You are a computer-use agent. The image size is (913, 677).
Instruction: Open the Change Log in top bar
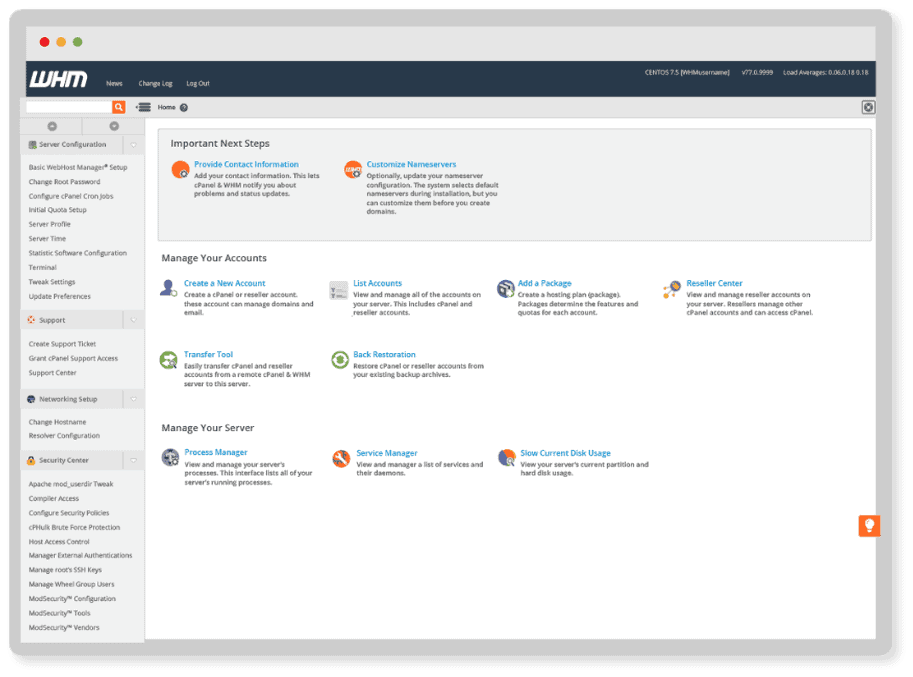tap(155, 84)
